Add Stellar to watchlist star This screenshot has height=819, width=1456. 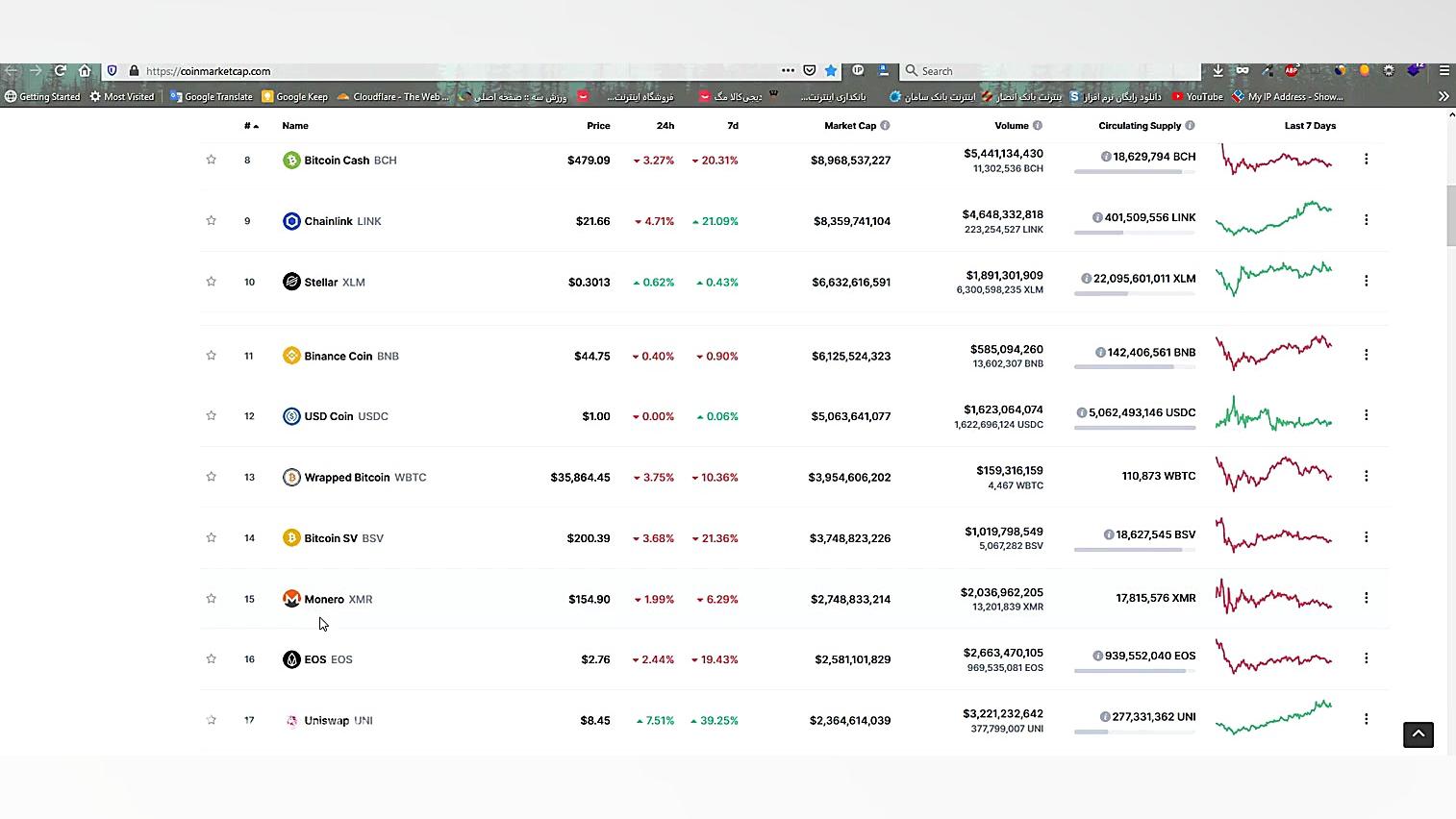coord(211,281)
